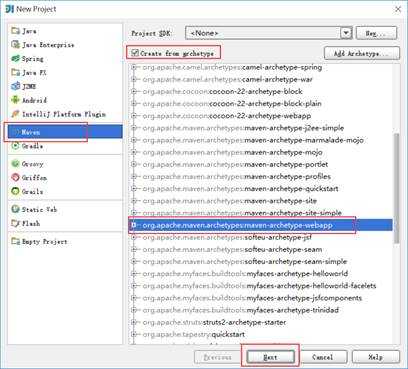Image resolution: width=408 pixels, height=369 pixels.
Task: Select cocoon-22-archetype-webapp row
Action: [227, 116]
